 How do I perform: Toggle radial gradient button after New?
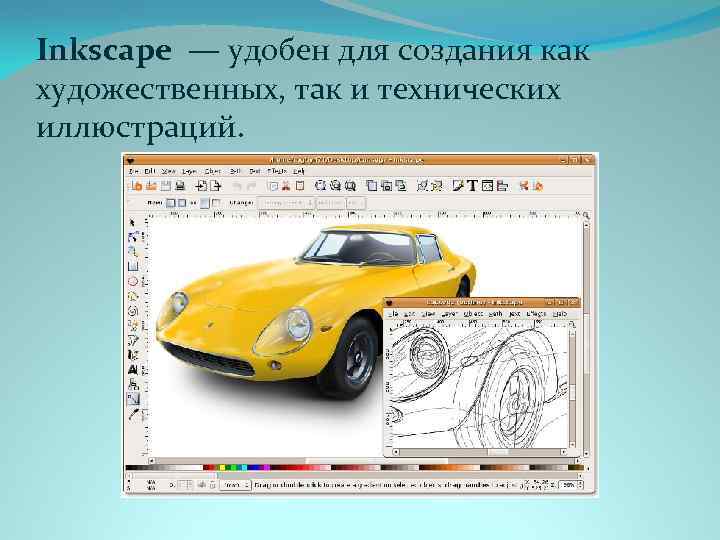coord(182,202)
